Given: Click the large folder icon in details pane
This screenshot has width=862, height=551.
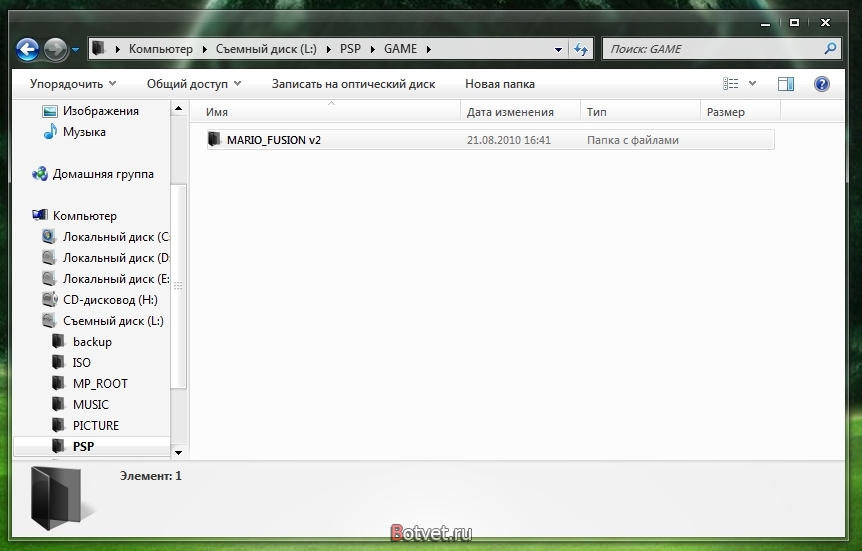Looking at the screenshot, I should pyautogui.click(x=56, y=498).
